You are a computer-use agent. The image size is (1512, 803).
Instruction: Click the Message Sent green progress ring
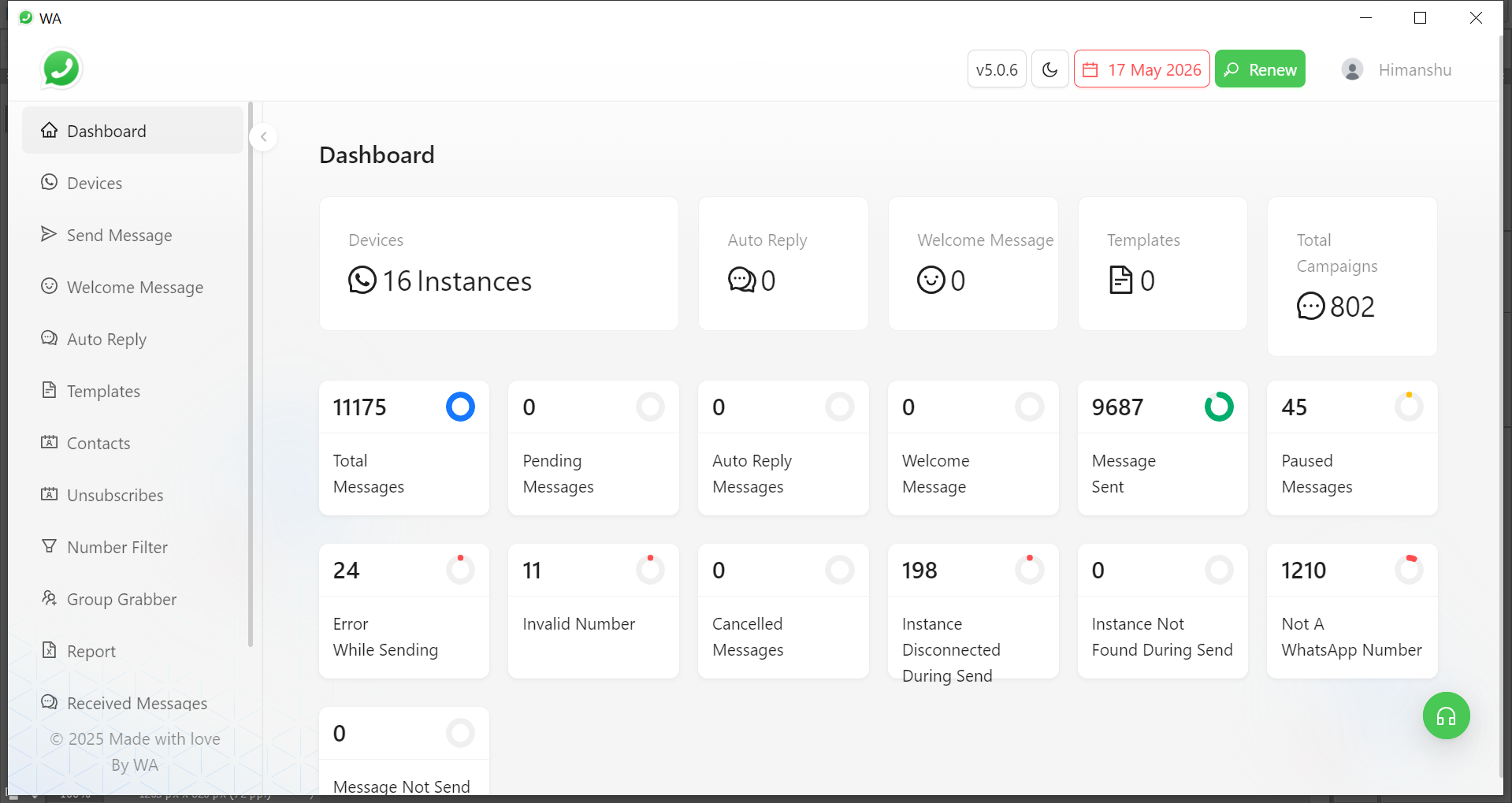1218,407
